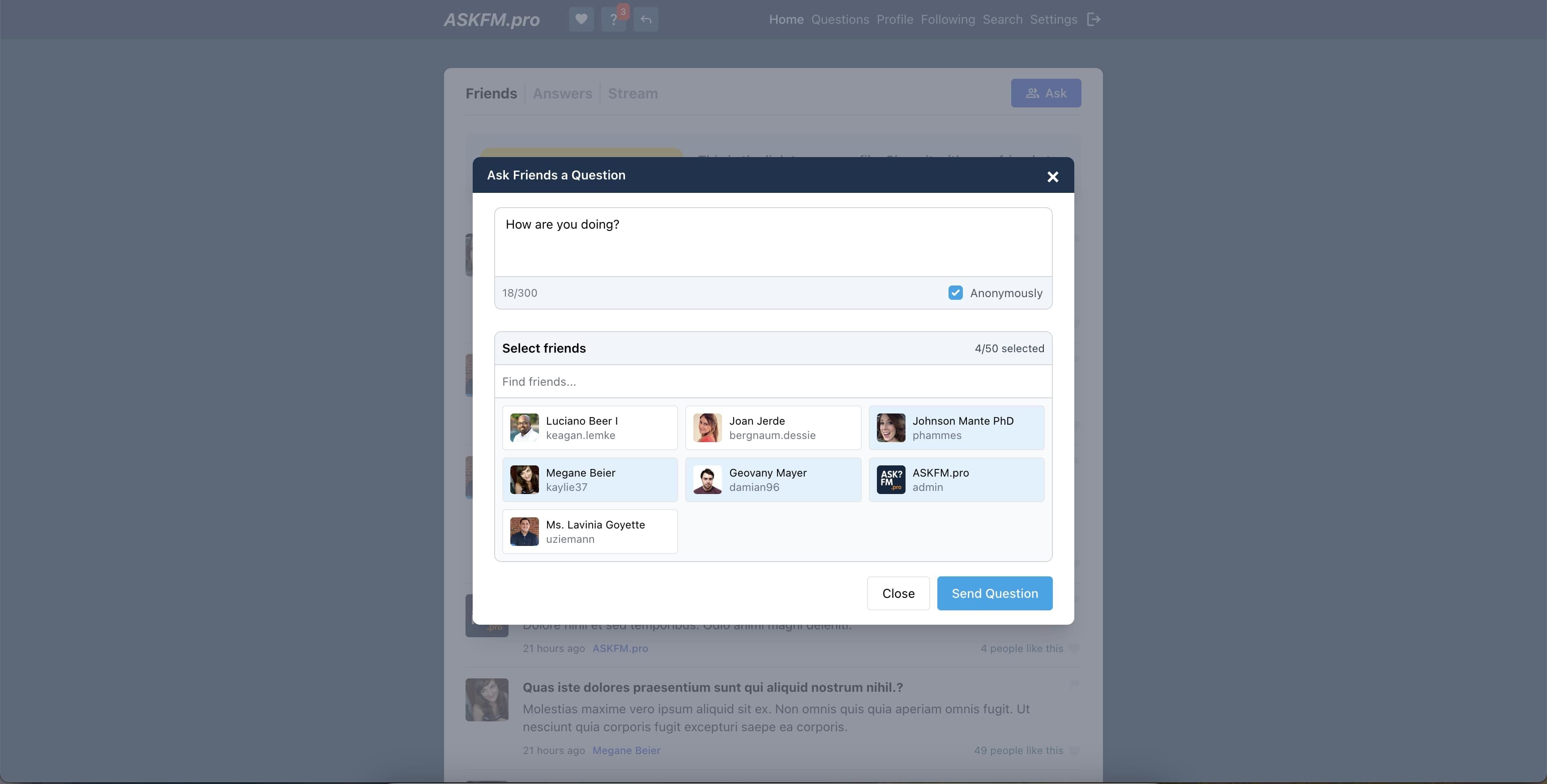Click Johnson Mante PhD avatar photo

891,428
